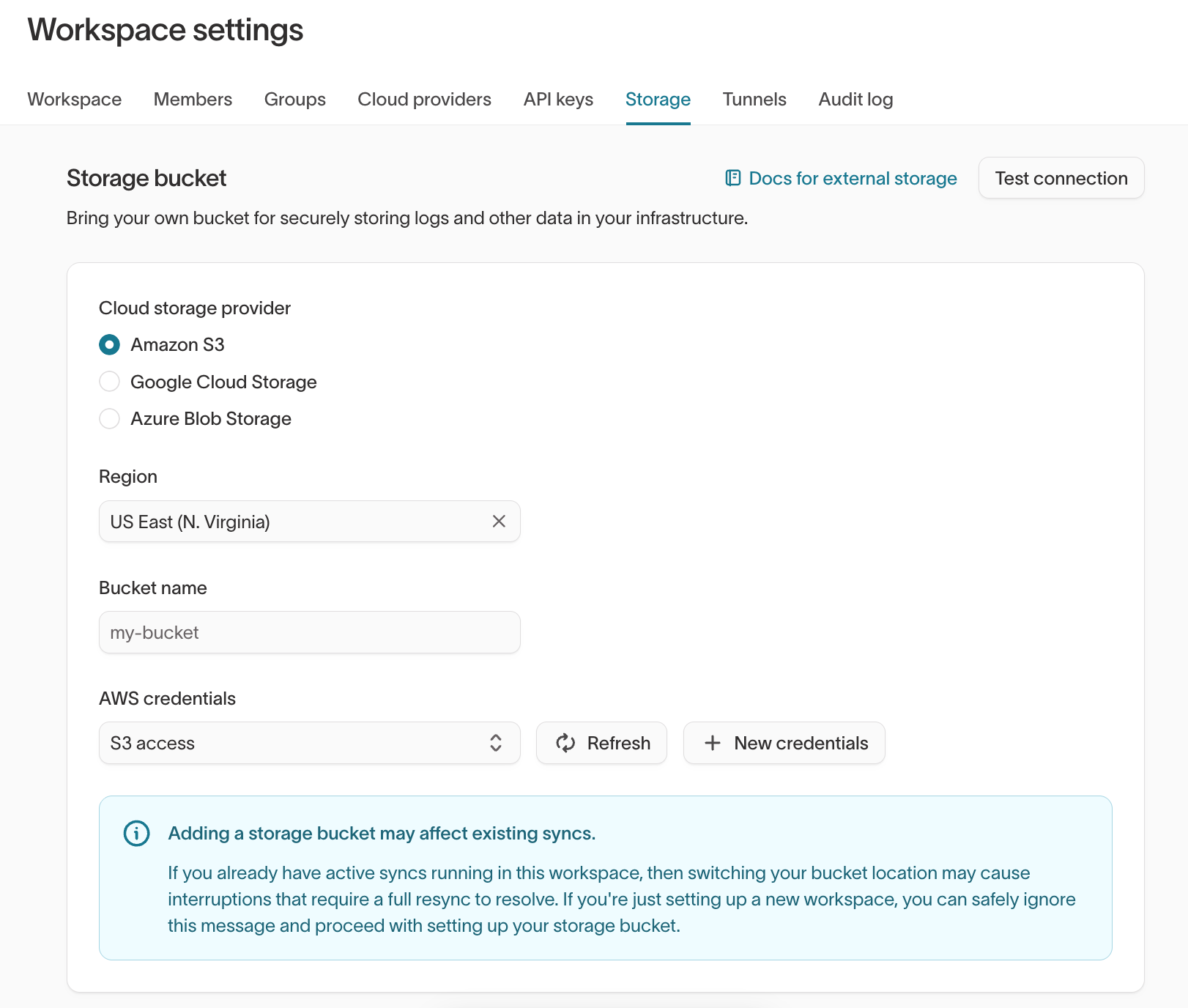Open the AWS credentials S3 access dropdown
This screenshot has width=1188, height=1008.
(310, 743)
